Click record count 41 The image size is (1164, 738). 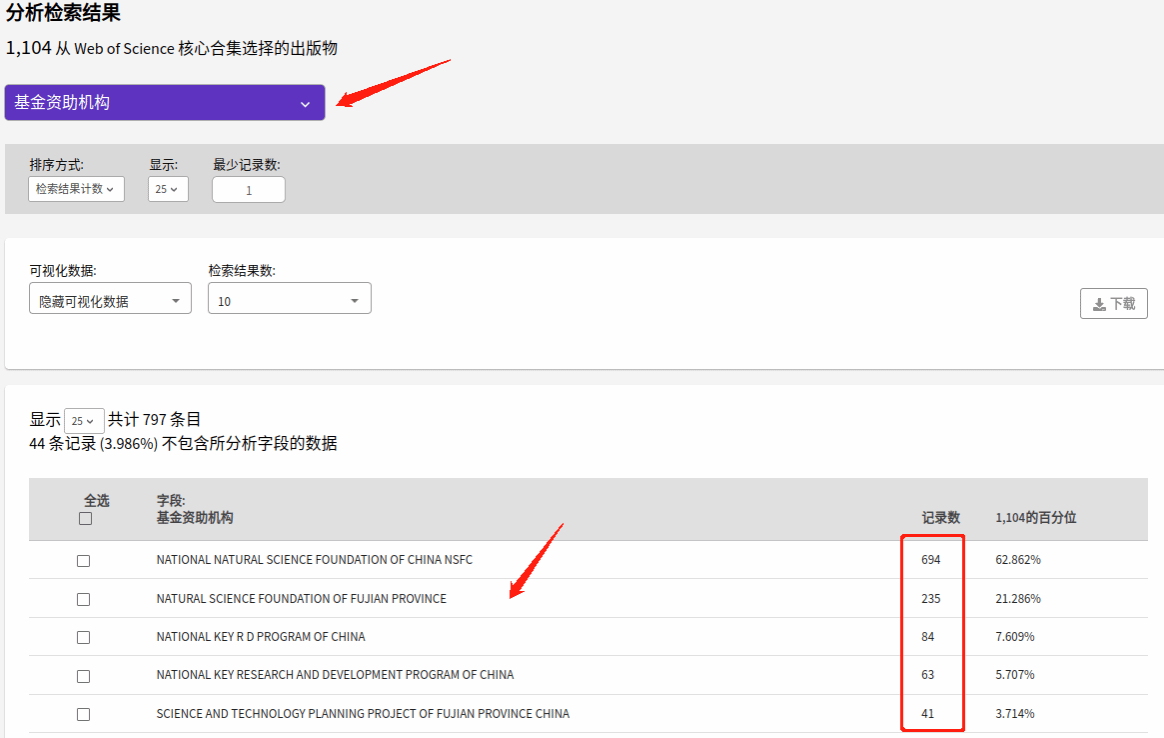tap(928, 713)
